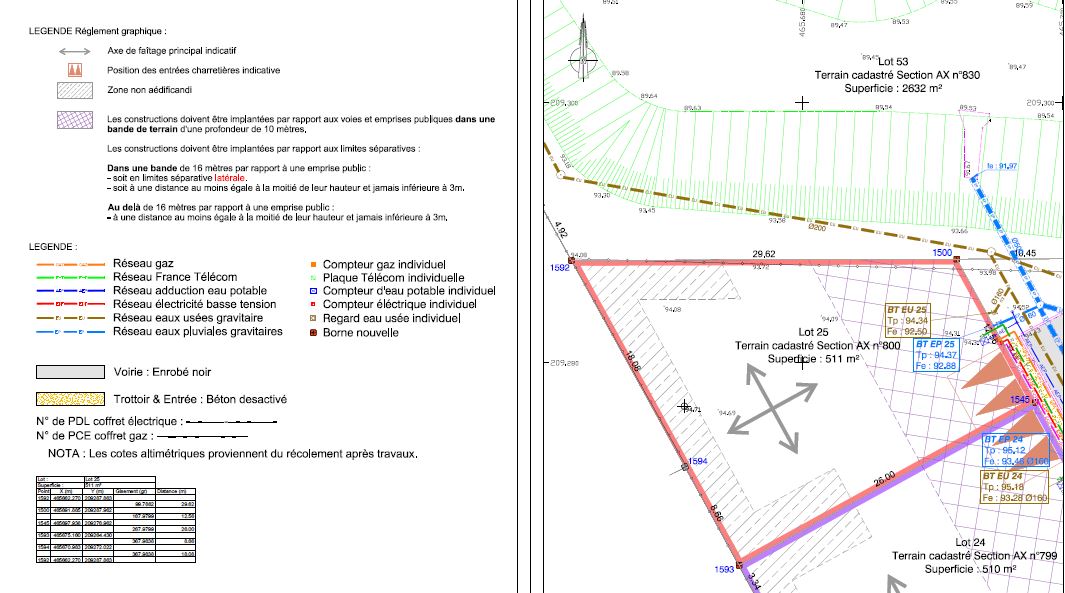Click the brown eaux usées line sample

(71, 318)
